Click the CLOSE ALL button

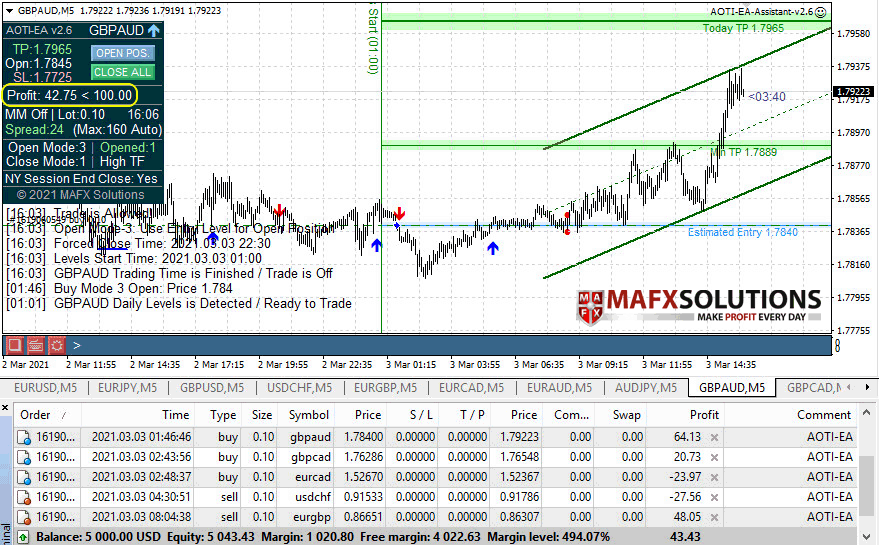click(122, 72)
